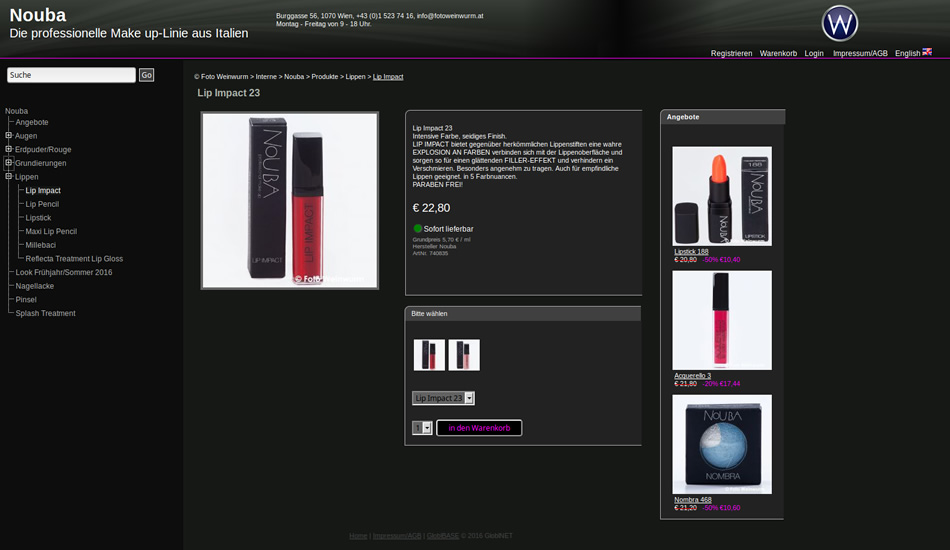Click the Sofort lieferbar status text
950x550 pixels.
448,229
